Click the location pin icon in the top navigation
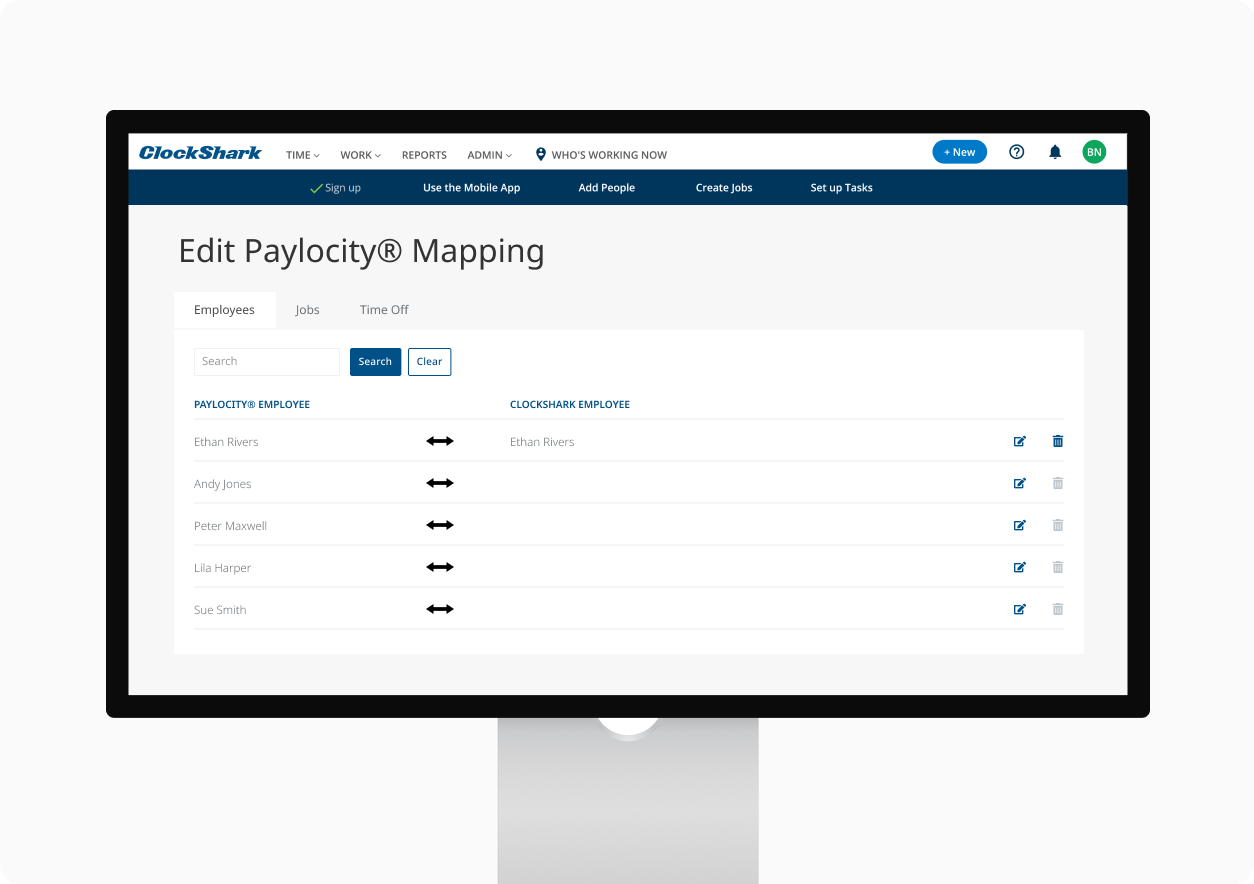The height and width of the screenshot is (884, 1254). point(541,154)
